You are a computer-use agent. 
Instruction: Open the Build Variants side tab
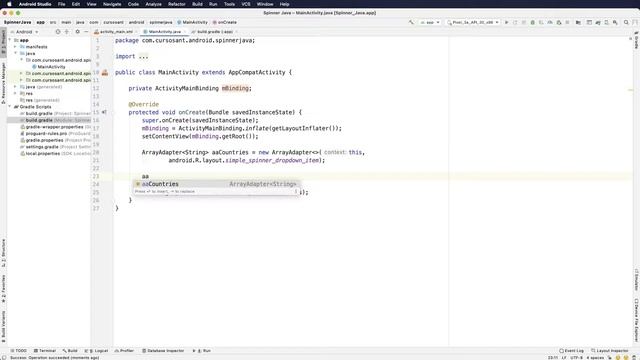click(3, 327)
